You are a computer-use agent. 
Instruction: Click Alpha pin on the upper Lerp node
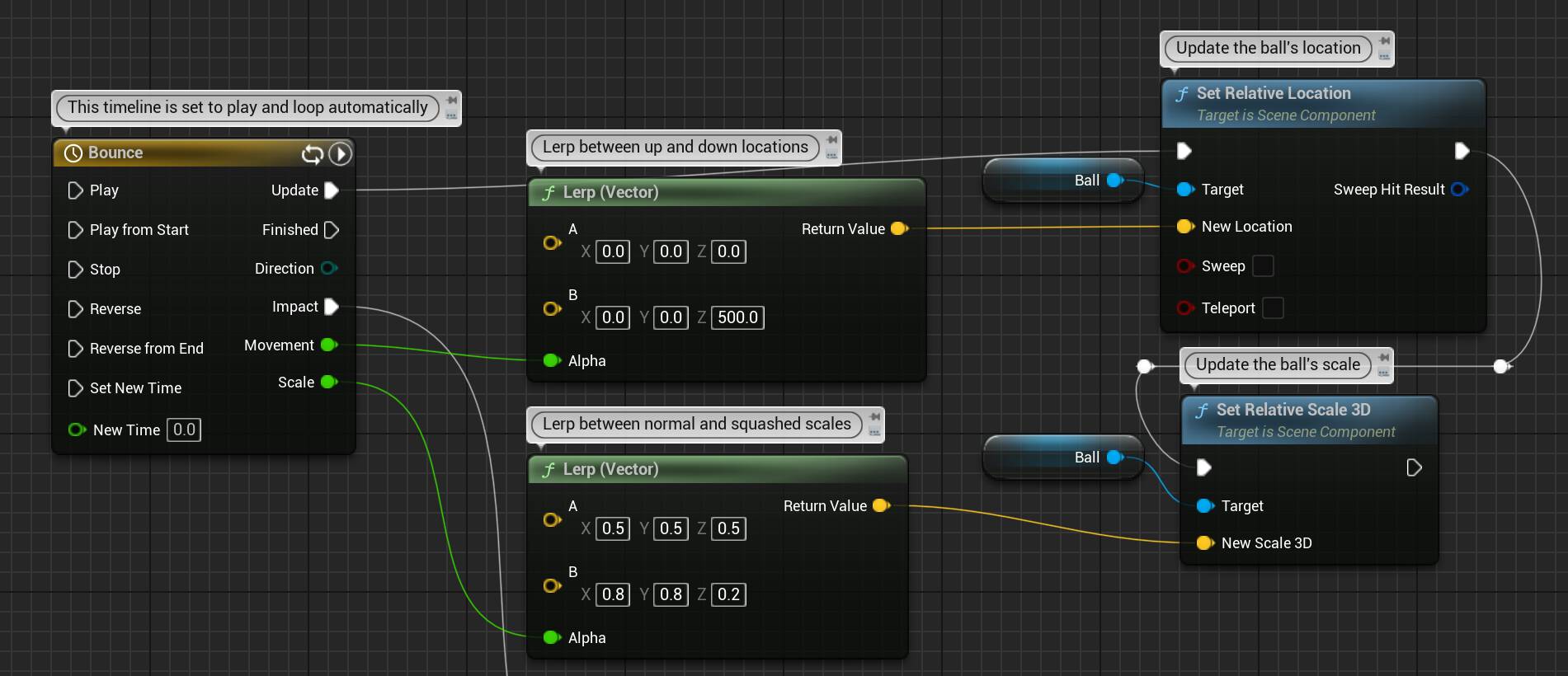(x=553, y=360)
